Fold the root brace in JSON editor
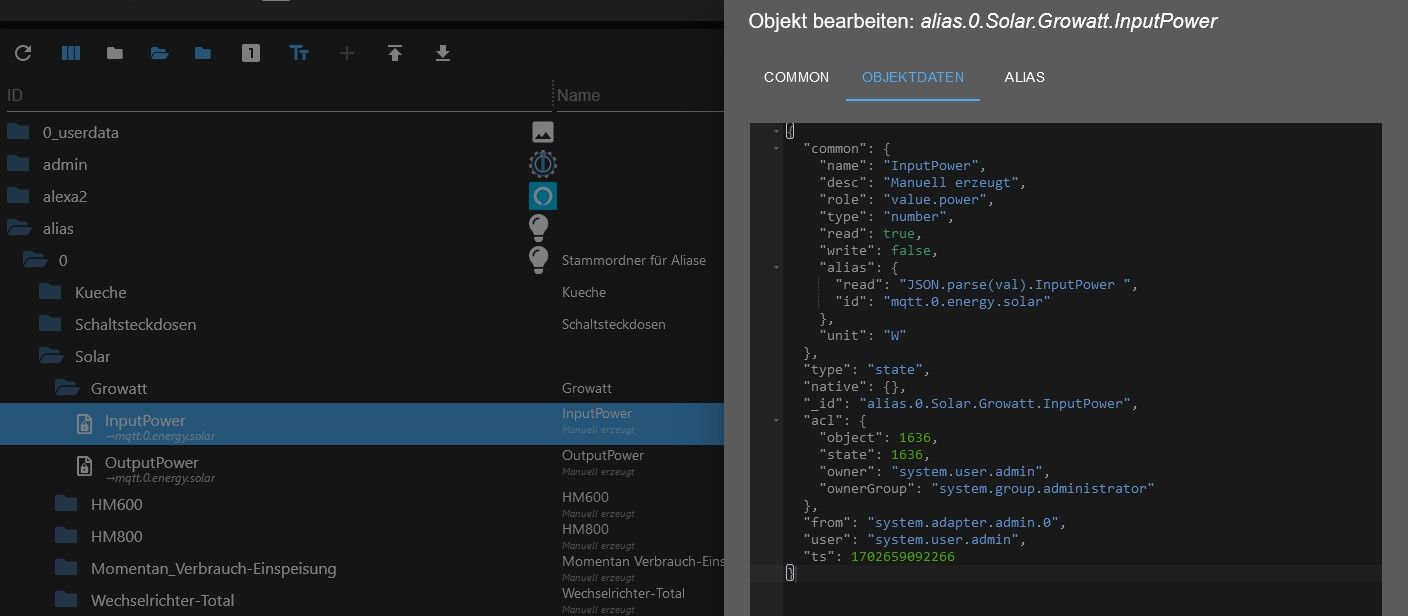The image size is (1408, 616). click(x=777, y=131)
